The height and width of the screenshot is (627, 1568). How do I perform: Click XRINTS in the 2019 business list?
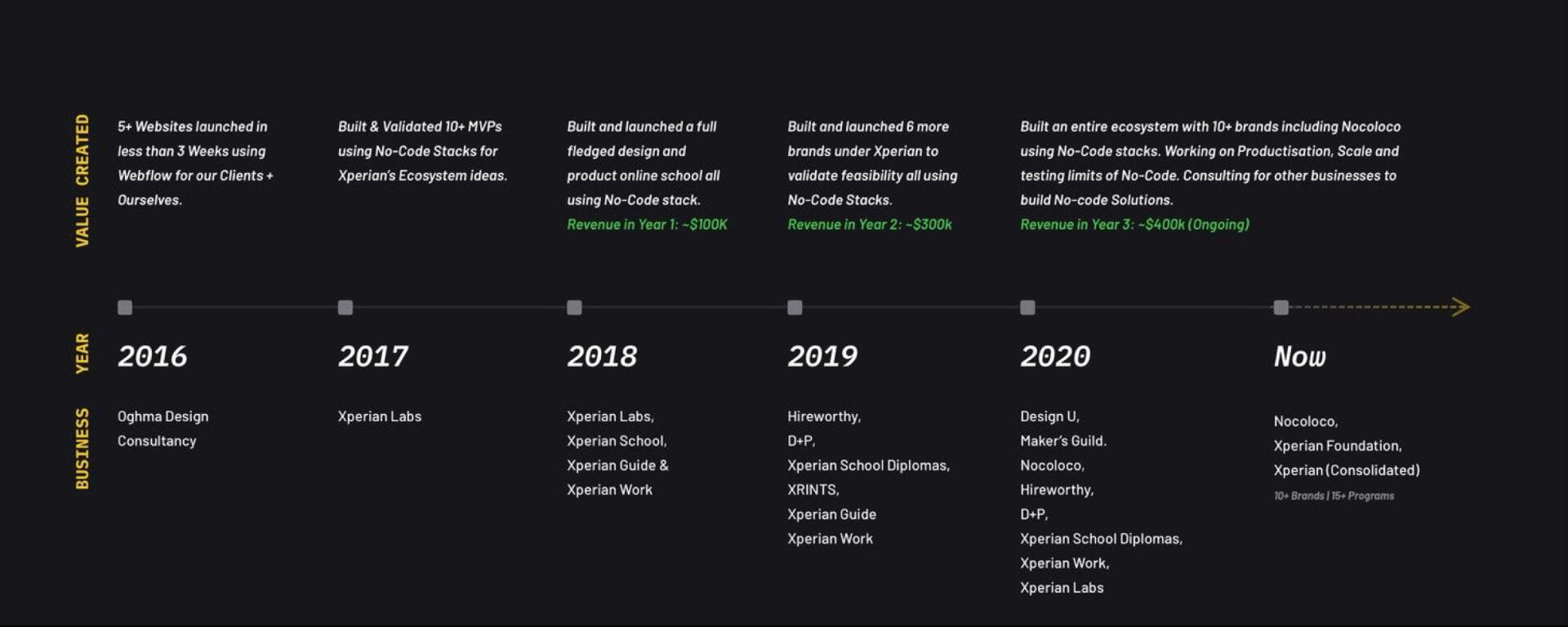coord(813,490)
